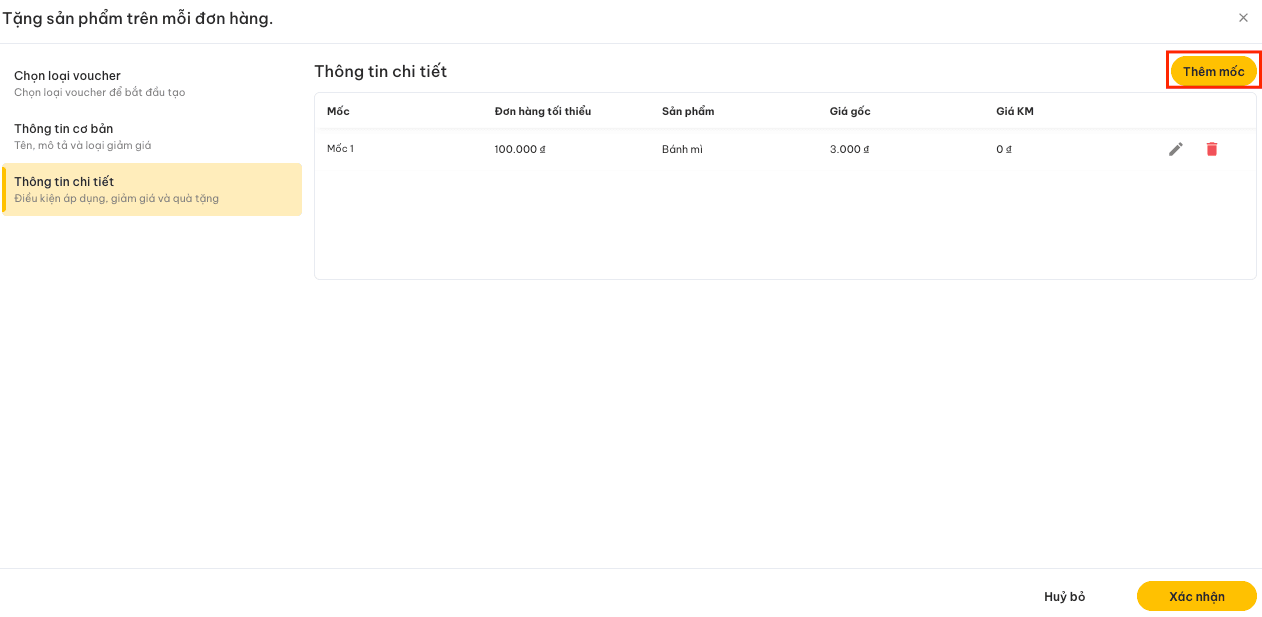
Task: Click the Giá gốc column header
Action: click(850, 111)
